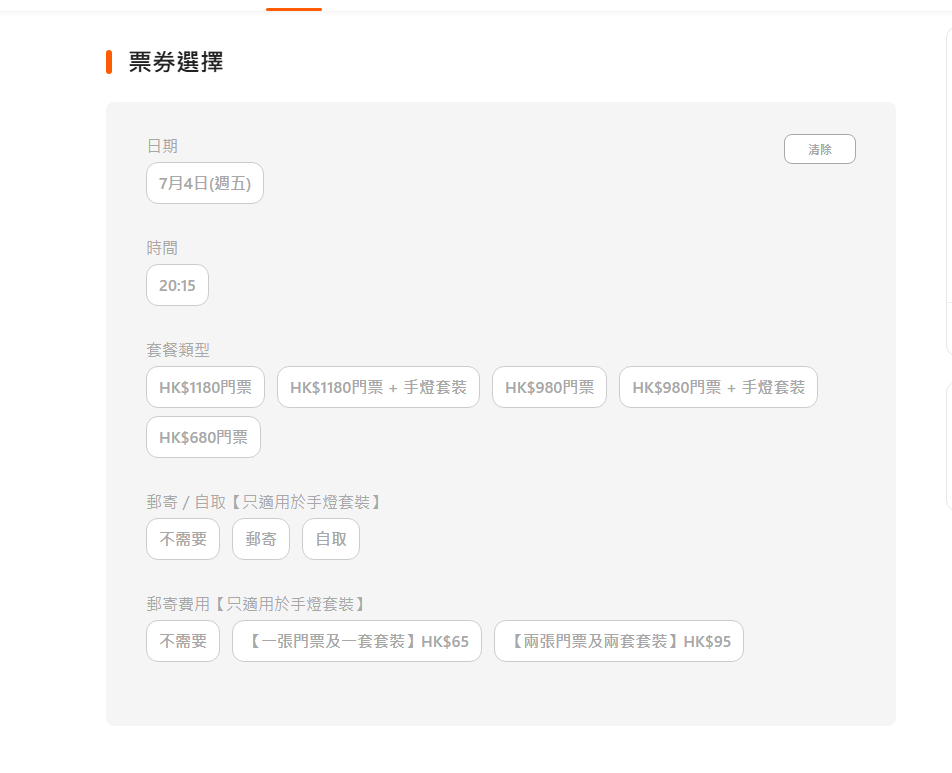The image size is (952, 773).
Task: Choose 不需要 under 郵寄費用 section
Action: click(183, 641)
